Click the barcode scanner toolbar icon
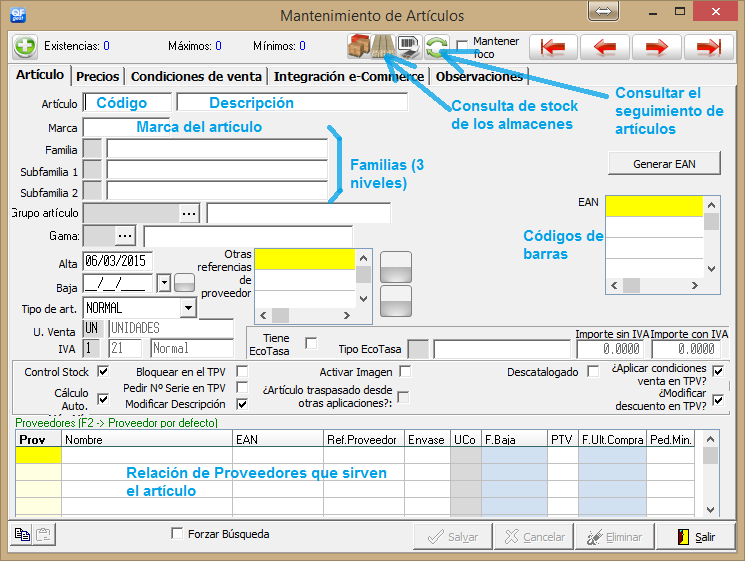 point(409,46)
